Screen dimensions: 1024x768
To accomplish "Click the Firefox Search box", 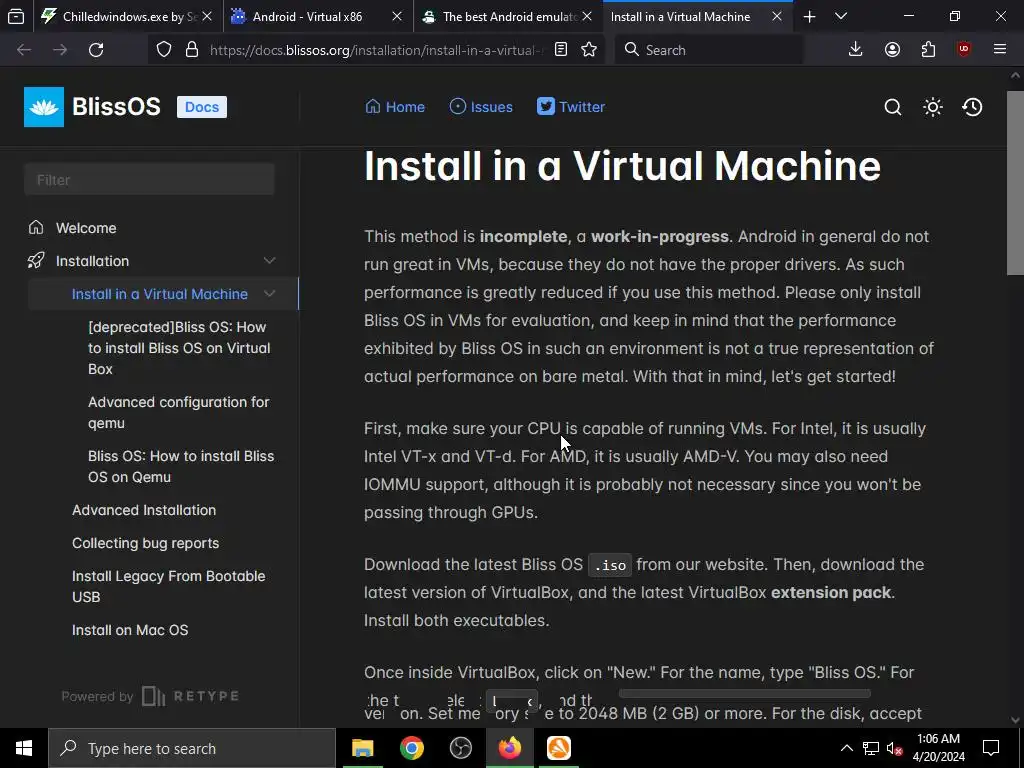I will point(709,50).
